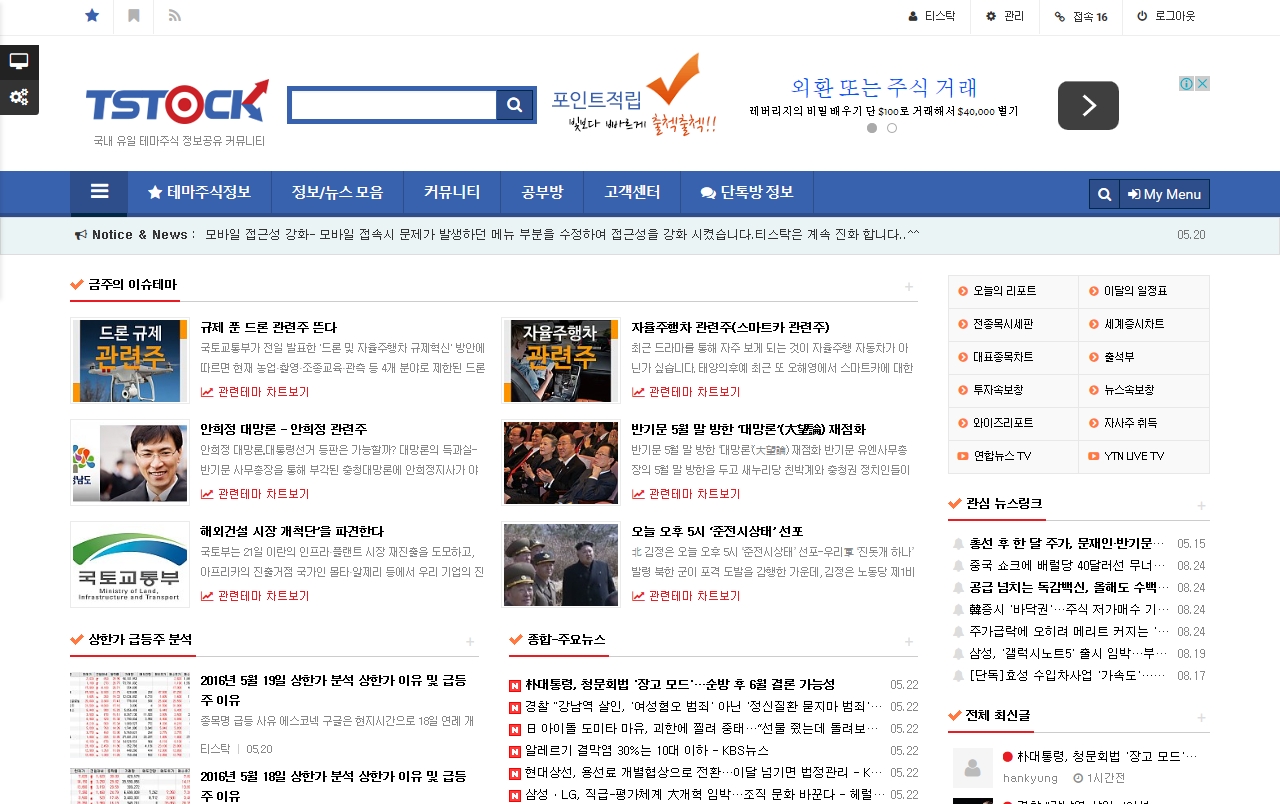
Task: Open 정보/뉴스 모음 menu
Action: (337, 193)
